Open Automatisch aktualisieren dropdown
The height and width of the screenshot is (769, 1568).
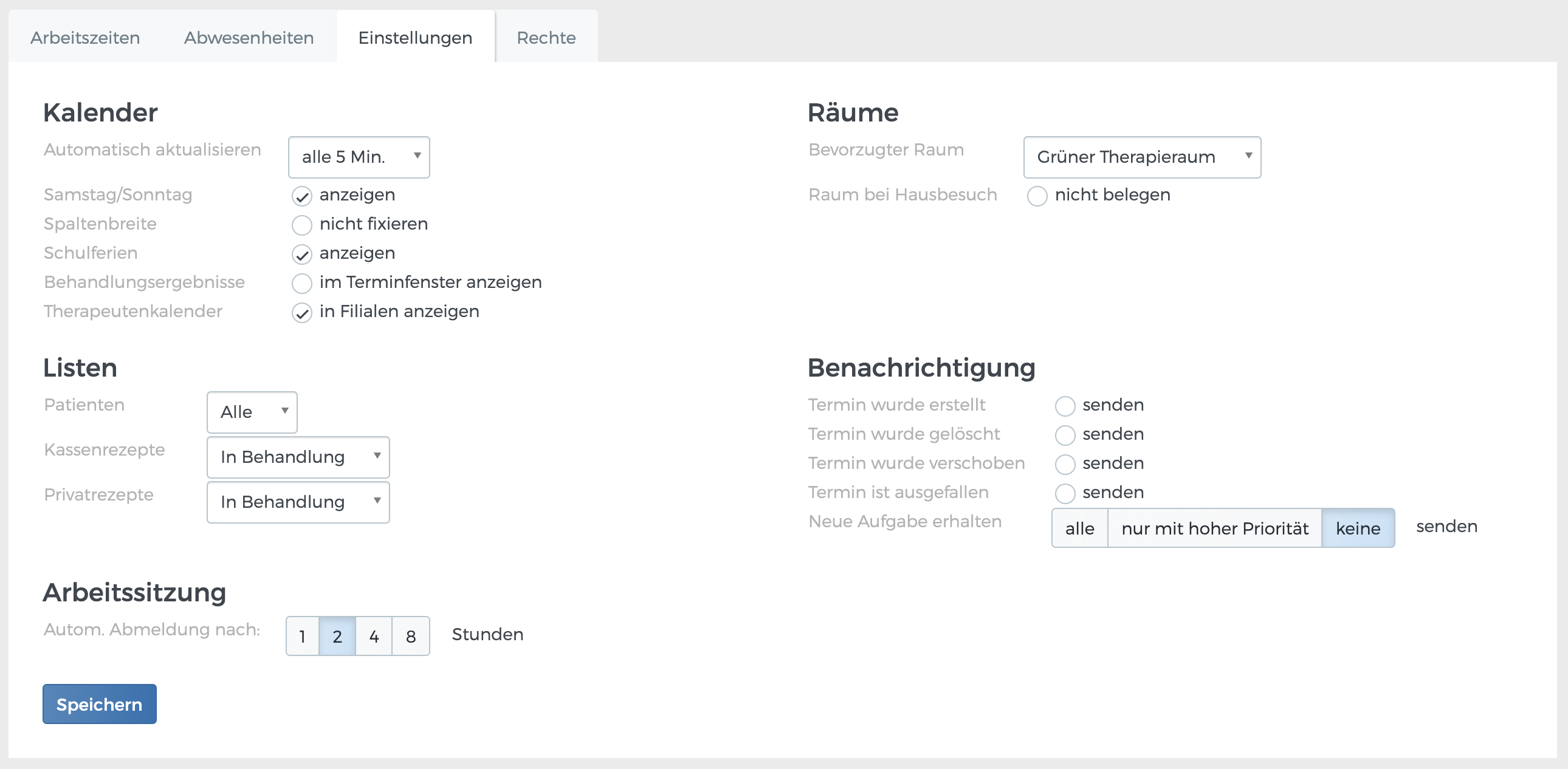(x=359, y=157)
